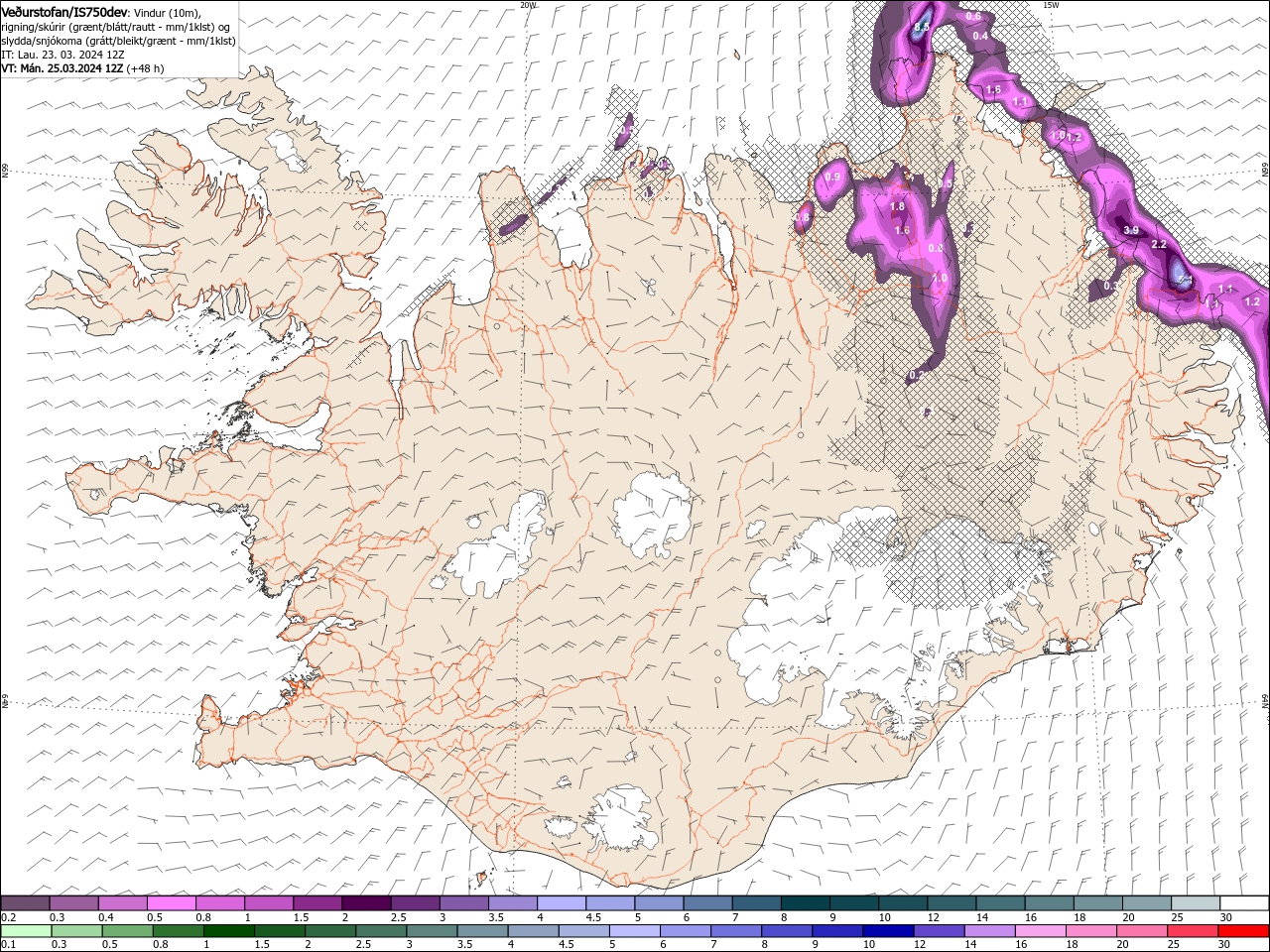Click the '30' label in the bottom legend row

1223,945
